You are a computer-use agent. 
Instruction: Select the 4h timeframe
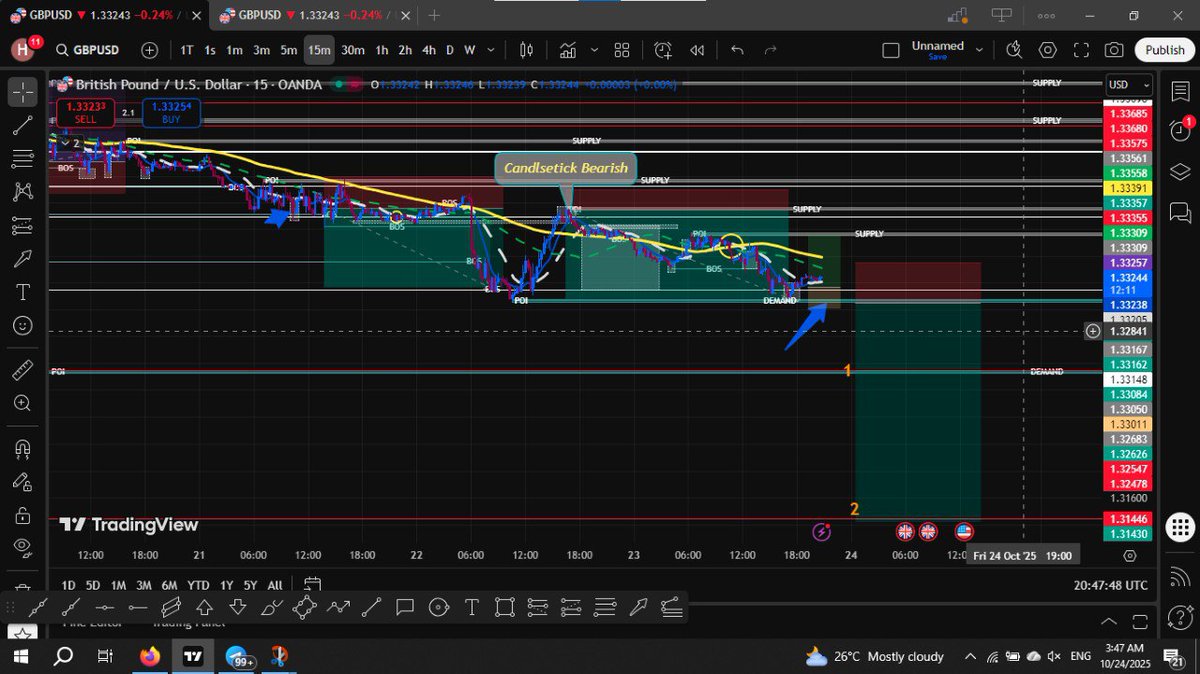point(429,50)
